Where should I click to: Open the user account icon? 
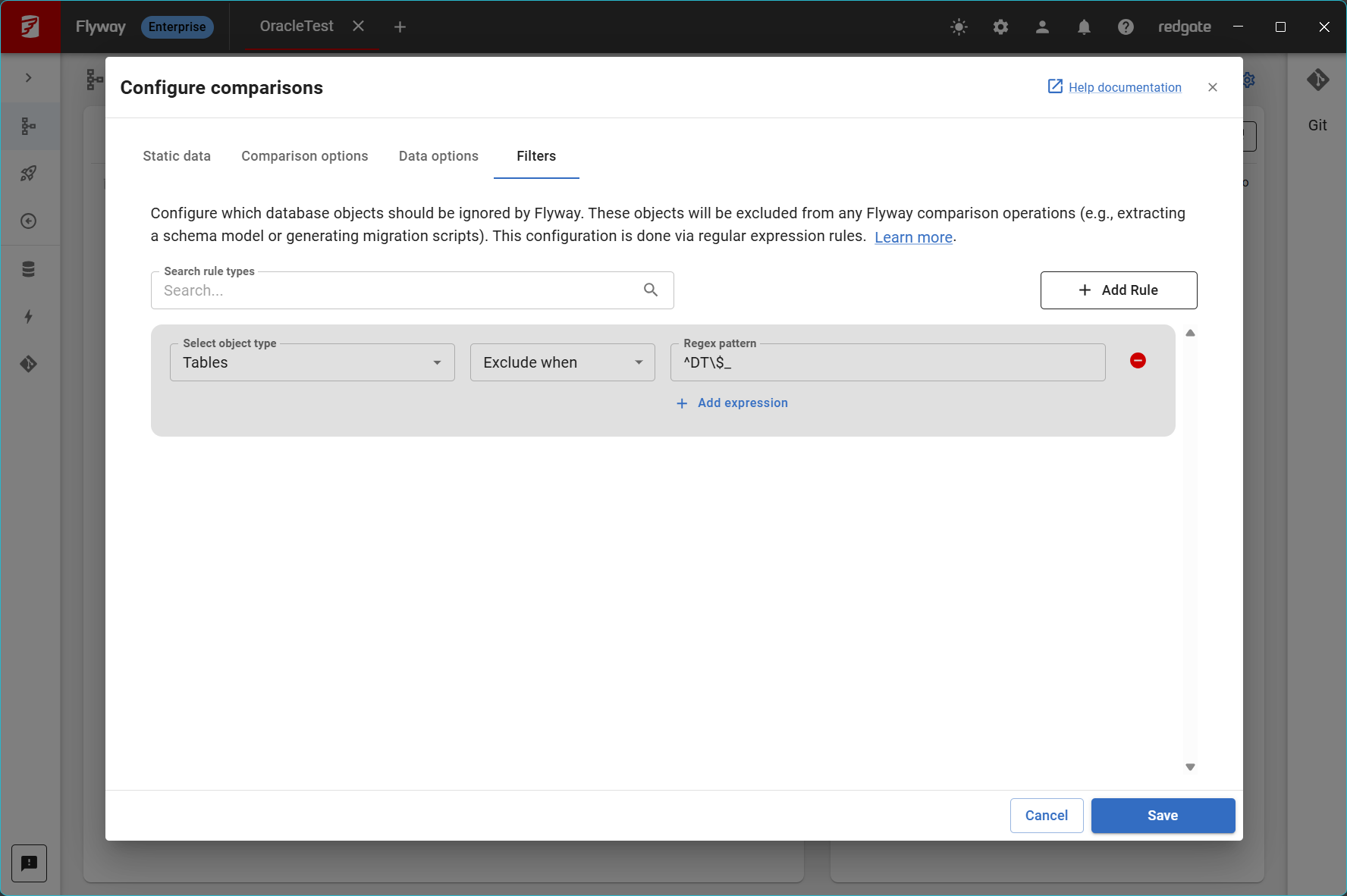(1042, 27)
